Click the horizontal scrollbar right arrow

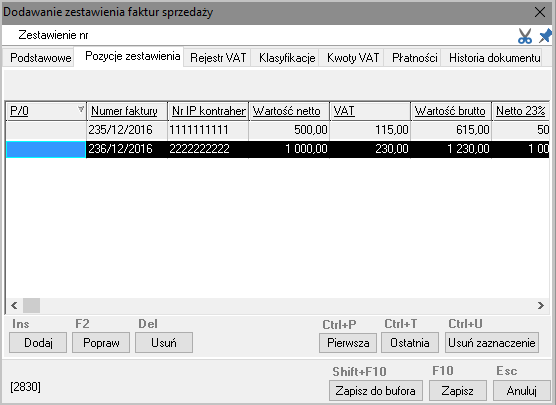[541, 305]
